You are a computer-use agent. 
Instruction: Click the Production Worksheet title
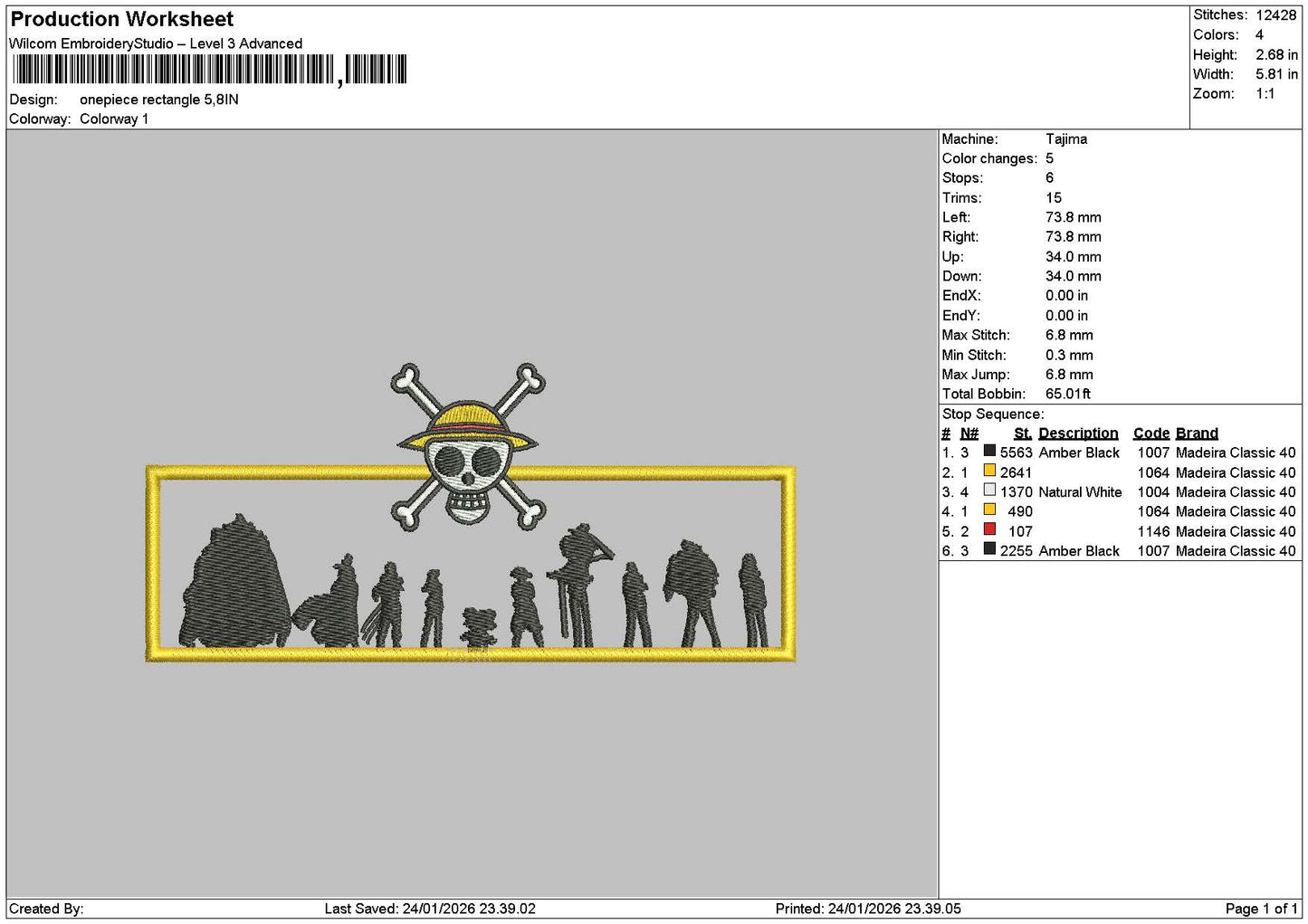(121, 19)
